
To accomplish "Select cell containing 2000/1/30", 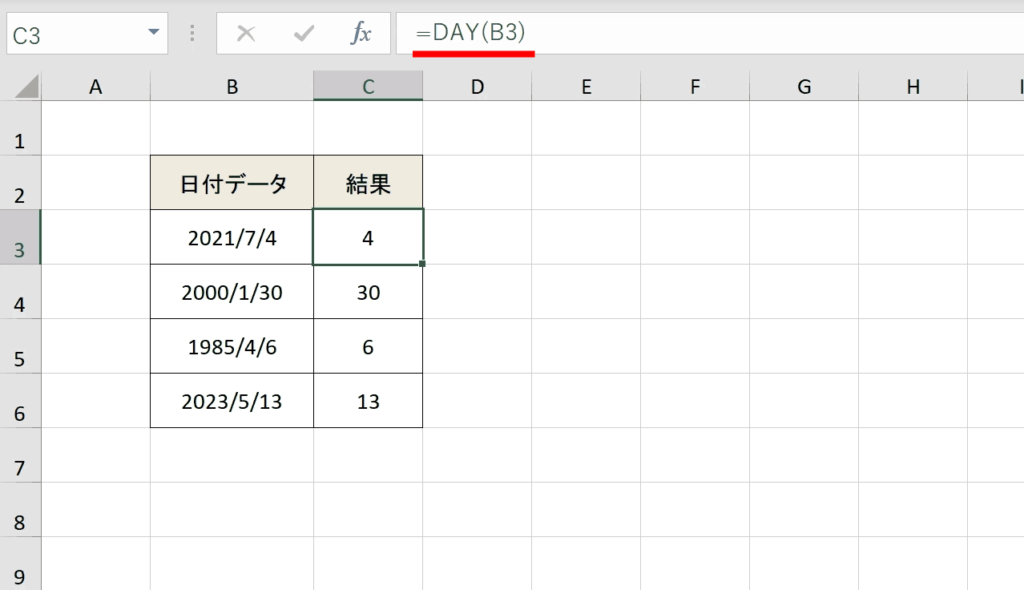I will (x=232, y=292).
